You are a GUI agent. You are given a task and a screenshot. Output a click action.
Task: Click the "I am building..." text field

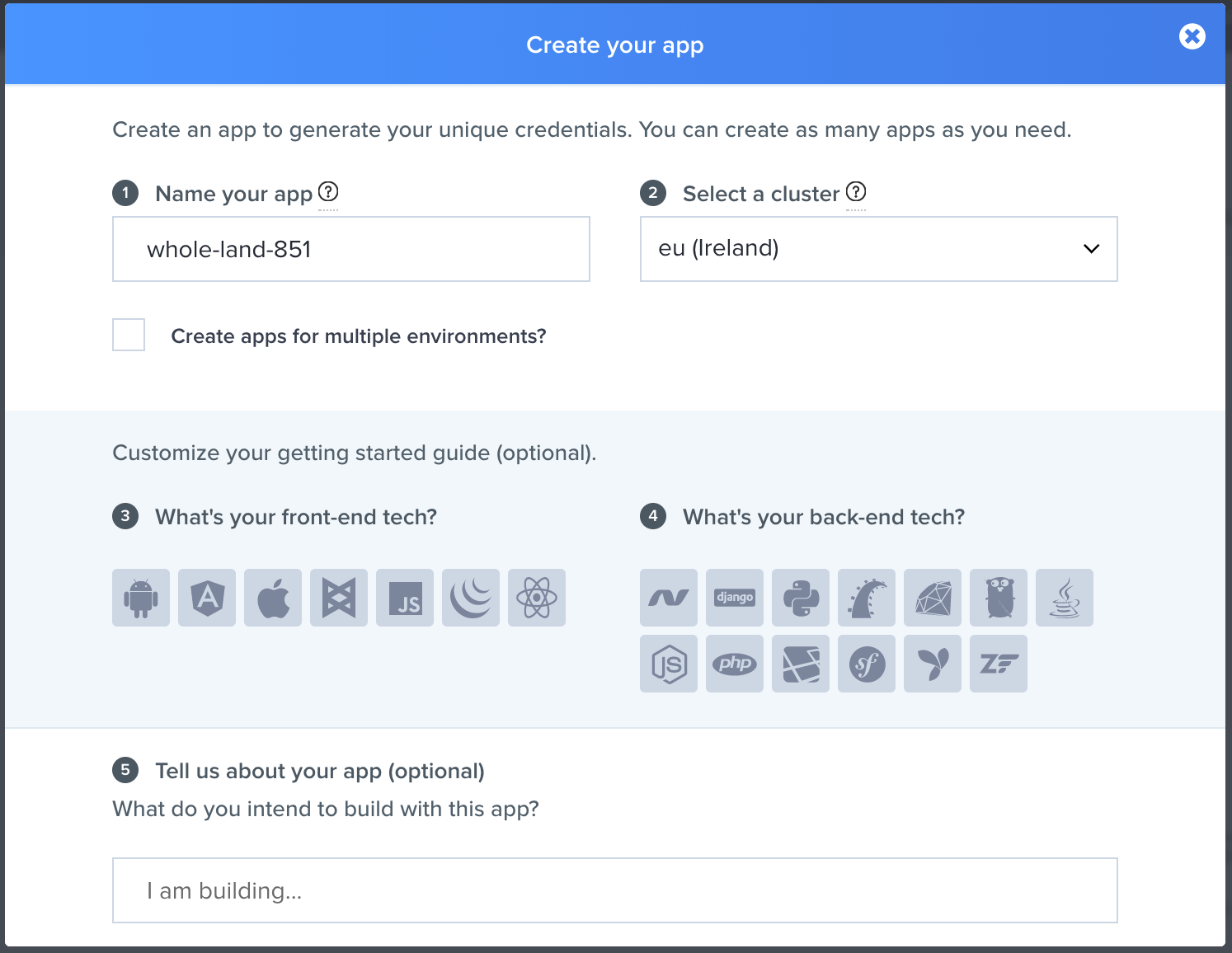(x=614, y=890)
